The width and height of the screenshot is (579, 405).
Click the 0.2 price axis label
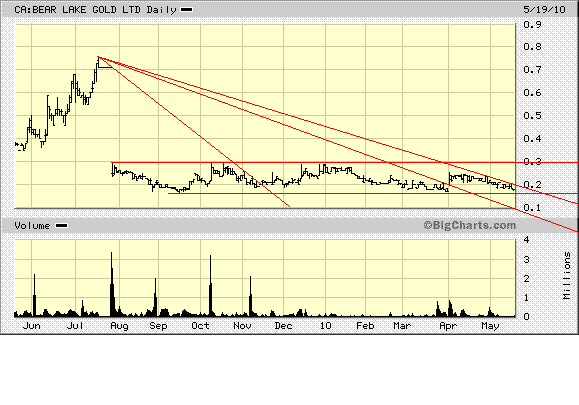click(532, 185)
